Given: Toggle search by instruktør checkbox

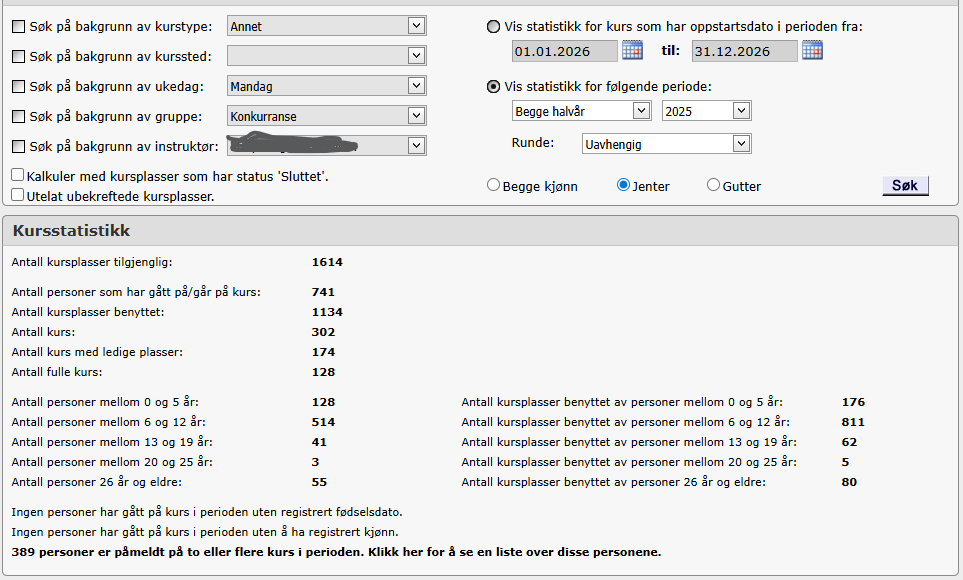Looking at the screenshot, I should [x=18, y=147].
